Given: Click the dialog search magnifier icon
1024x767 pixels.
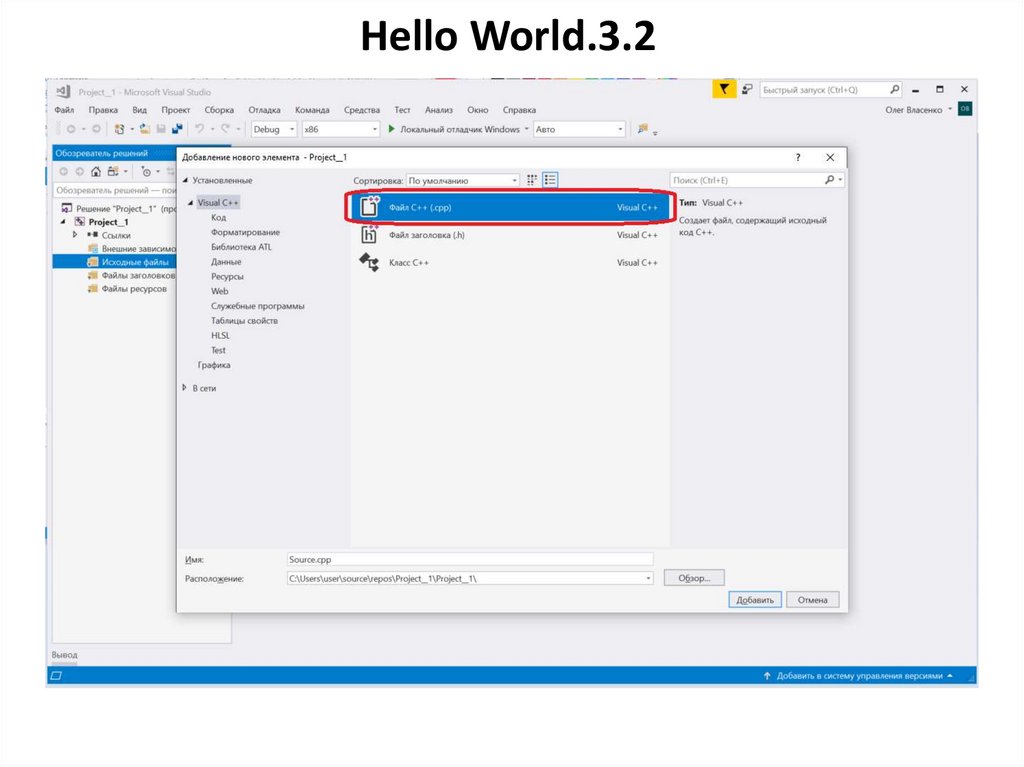Looking at the screenshot, I should (829, 180).
